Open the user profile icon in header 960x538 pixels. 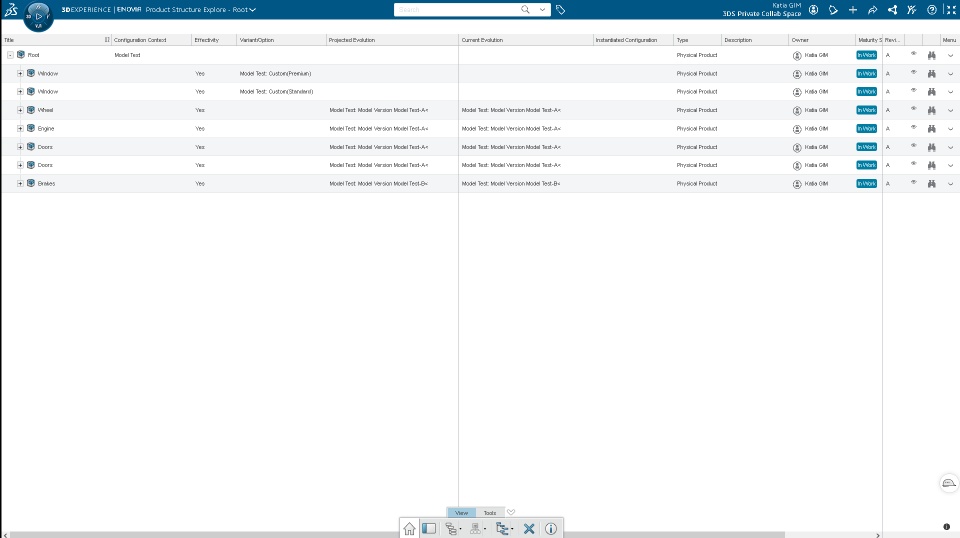tap(813, 10)
